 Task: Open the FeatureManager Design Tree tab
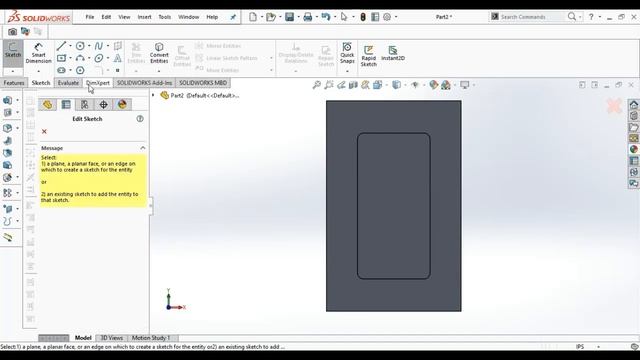[x=47, y=104]
